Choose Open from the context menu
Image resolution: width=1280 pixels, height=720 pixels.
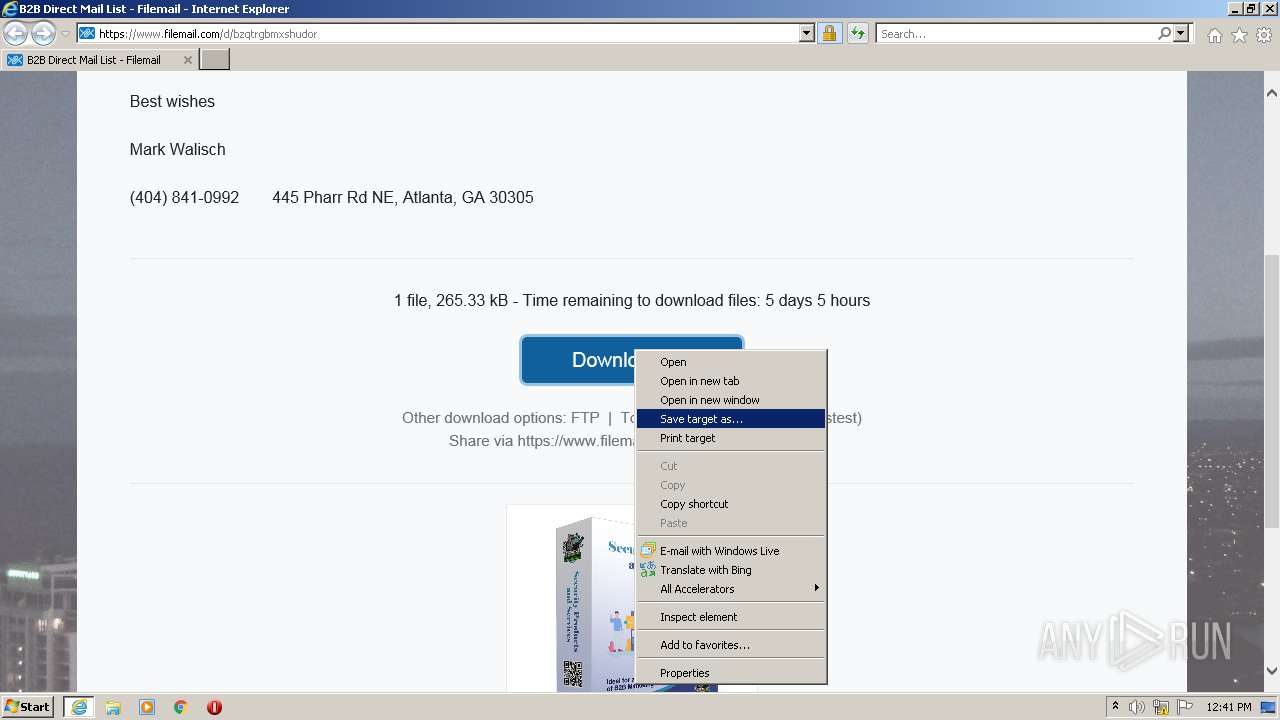tap(731, 362)
